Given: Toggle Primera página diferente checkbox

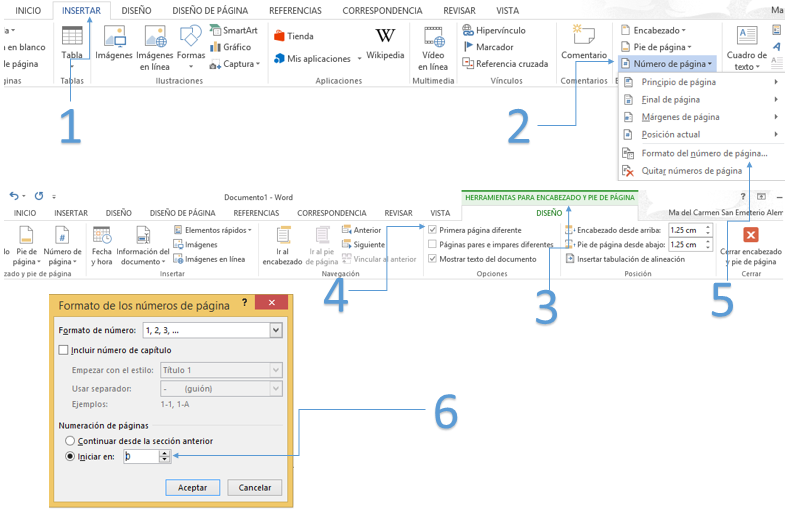Looking at the screenshot, I should (x=432, y=230).
